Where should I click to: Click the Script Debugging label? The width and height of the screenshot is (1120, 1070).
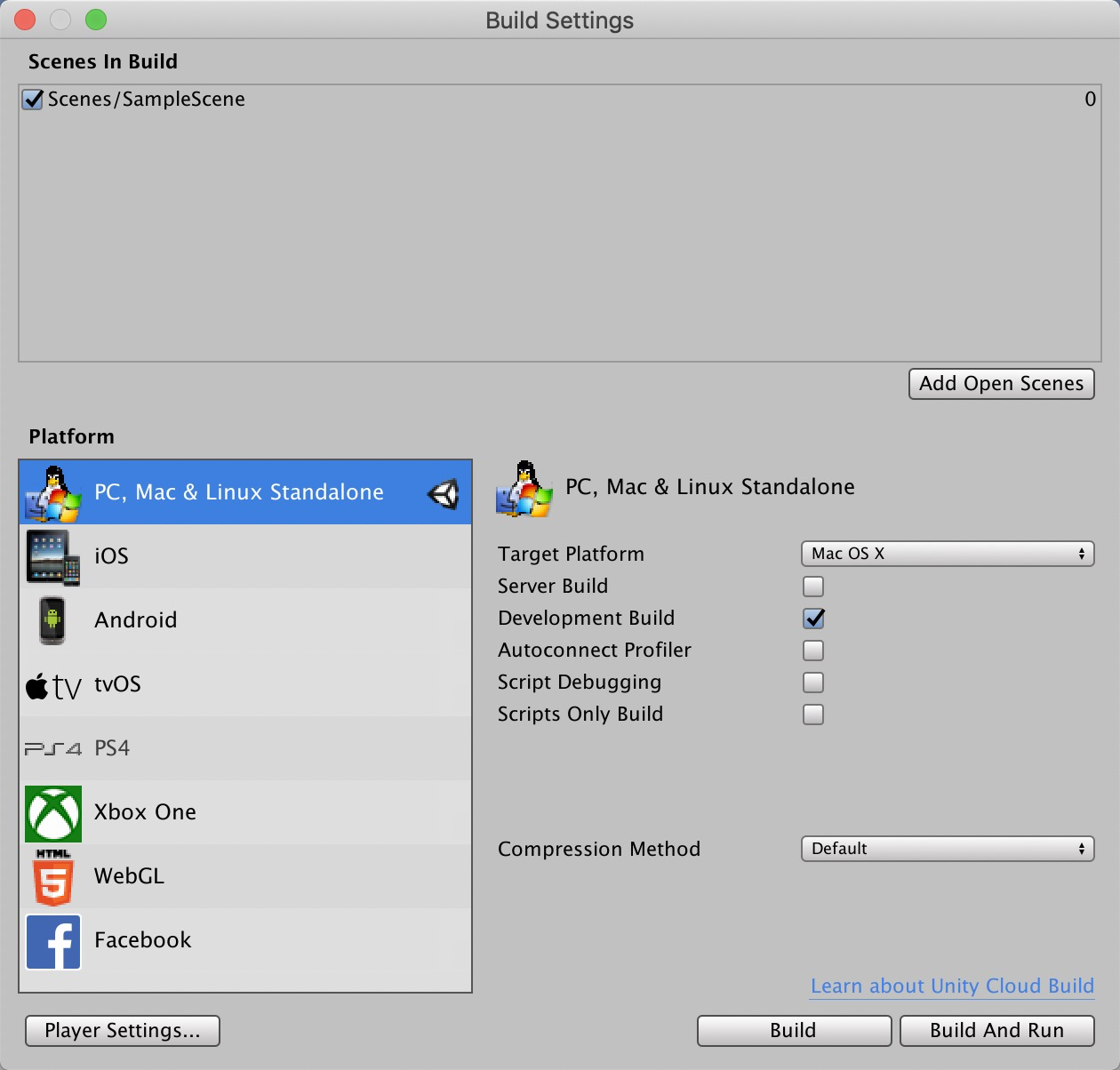tap(580, 683)
